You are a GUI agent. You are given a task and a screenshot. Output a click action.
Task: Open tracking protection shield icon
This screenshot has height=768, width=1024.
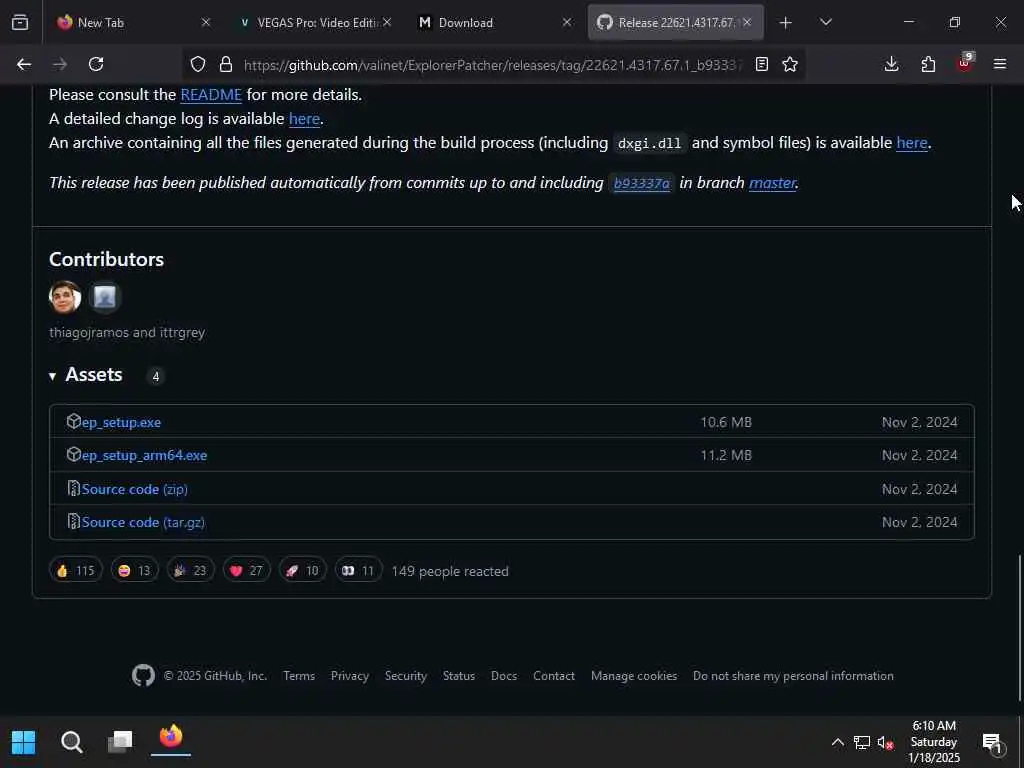(198, 64)
